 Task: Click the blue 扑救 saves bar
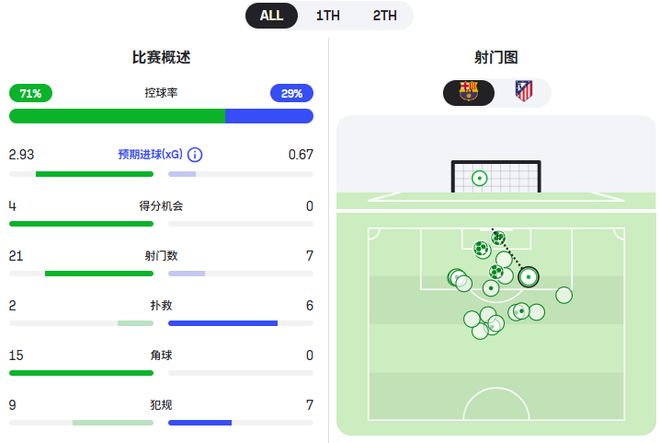[222, 323]
